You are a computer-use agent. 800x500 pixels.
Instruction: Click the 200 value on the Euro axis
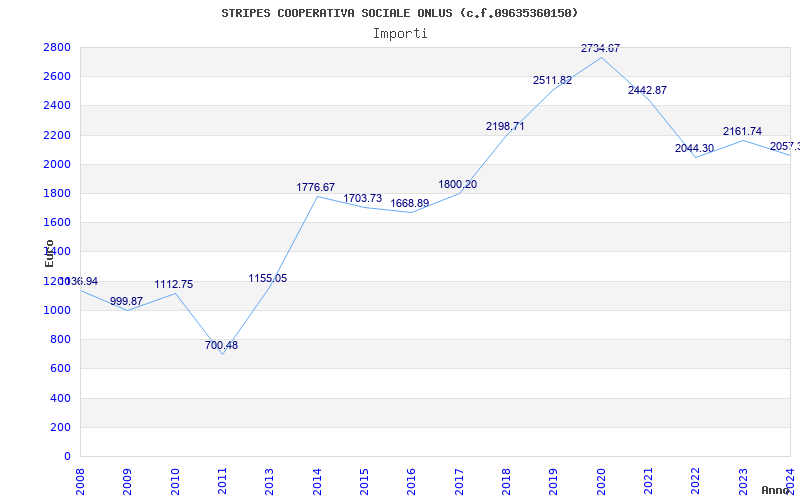pyautogui.click(x=60, y=427)
